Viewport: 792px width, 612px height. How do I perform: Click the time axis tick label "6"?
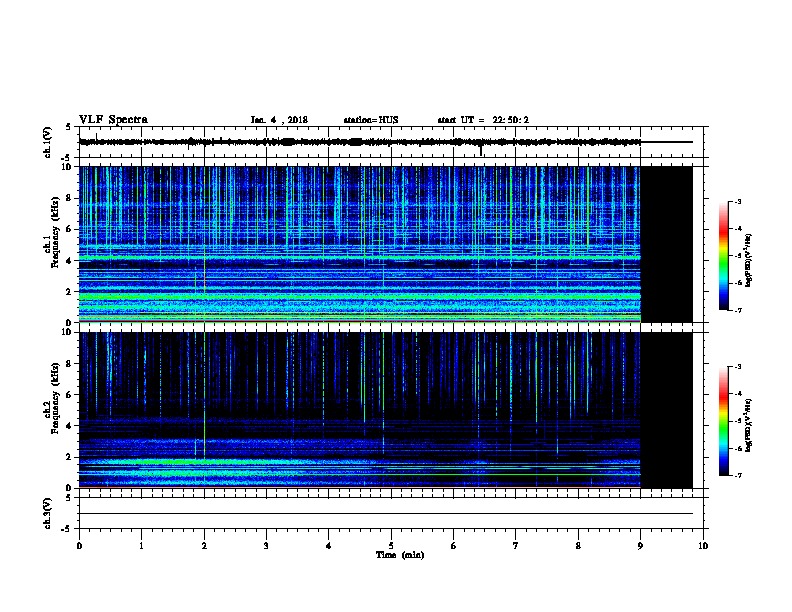pos(454,545)
